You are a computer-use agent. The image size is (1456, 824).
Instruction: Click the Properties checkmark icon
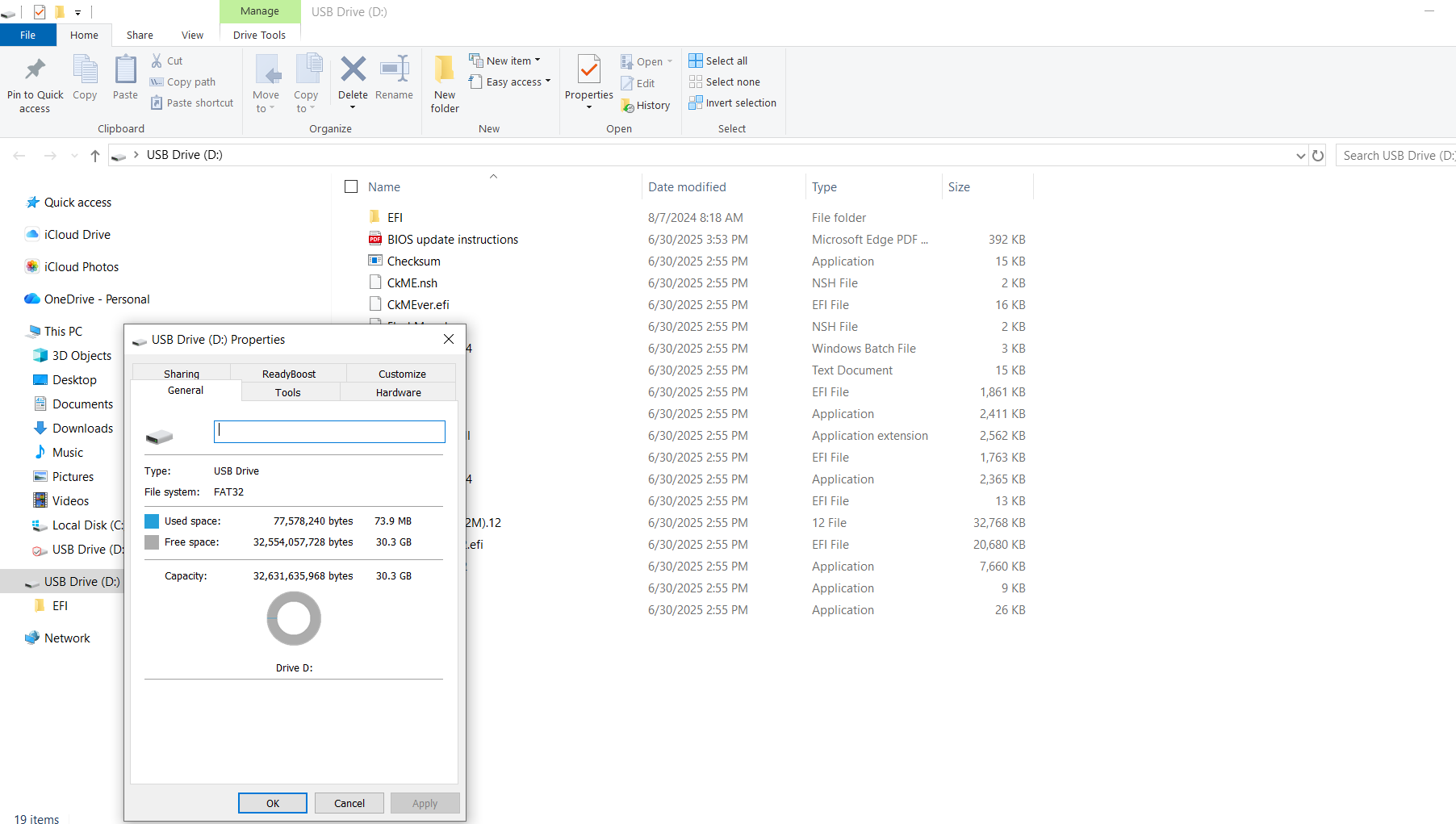[x=589, y=69]
